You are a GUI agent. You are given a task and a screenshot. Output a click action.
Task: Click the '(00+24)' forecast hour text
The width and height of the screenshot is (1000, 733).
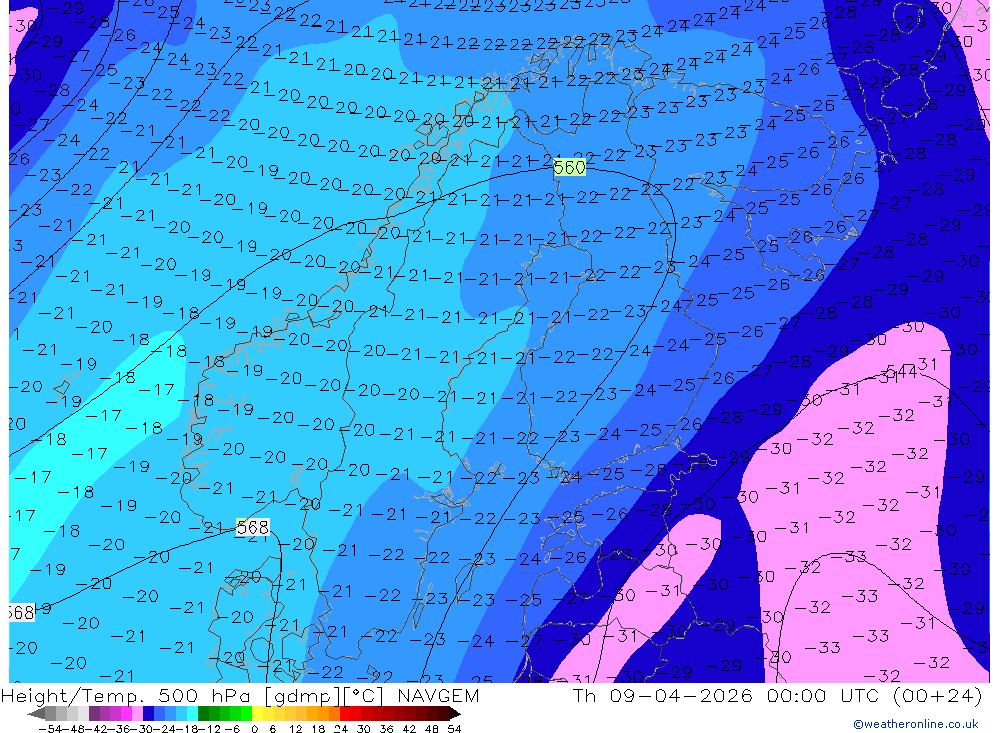[x=937, y=695]
